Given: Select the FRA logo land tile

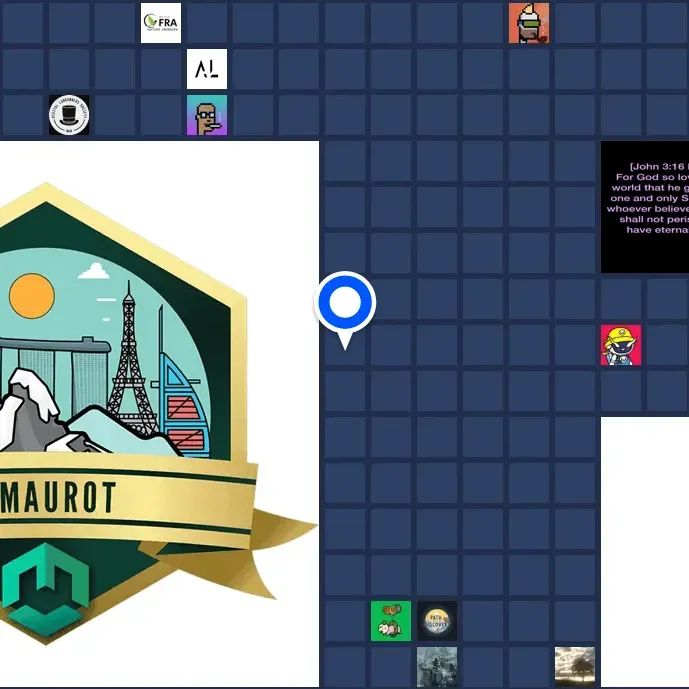Looking at the screenshot, I should pyautogui.click(x=161, y=23).
